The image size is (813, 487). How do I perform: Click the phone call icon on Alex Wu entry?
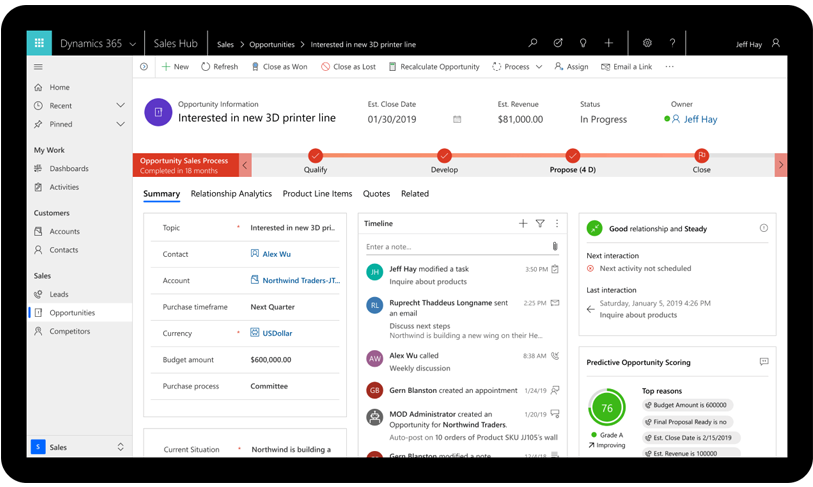(555, 356)
